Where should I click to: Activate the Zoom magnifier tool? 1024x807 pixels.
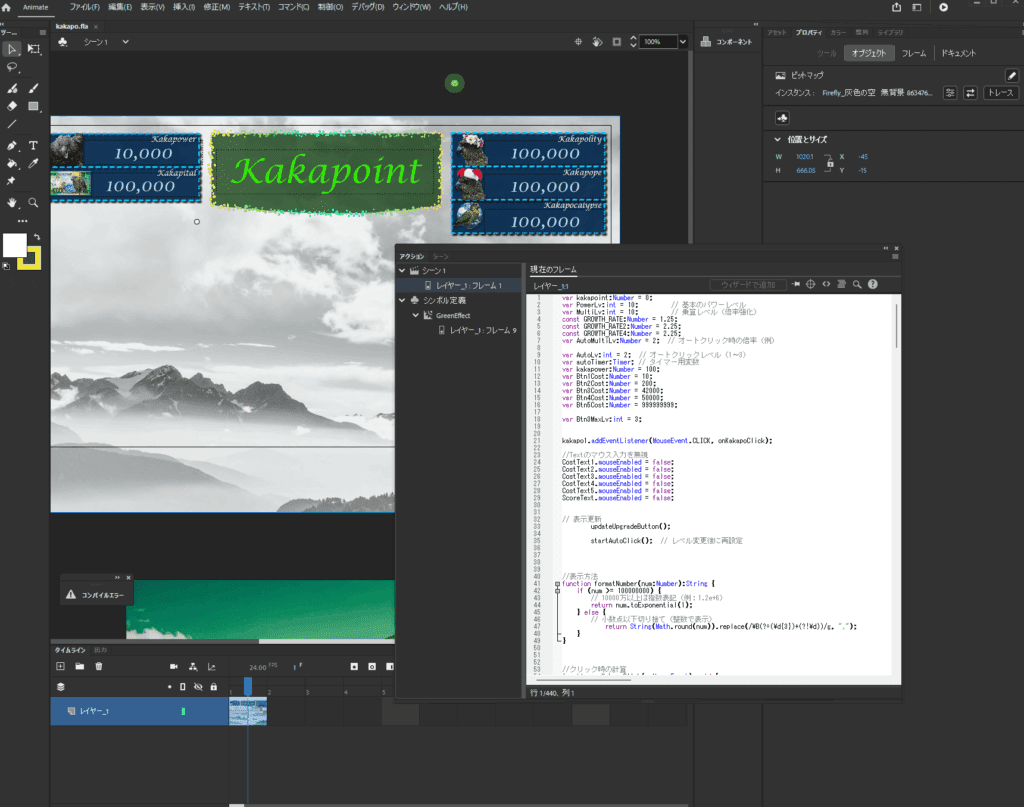[x=33, y=202]
